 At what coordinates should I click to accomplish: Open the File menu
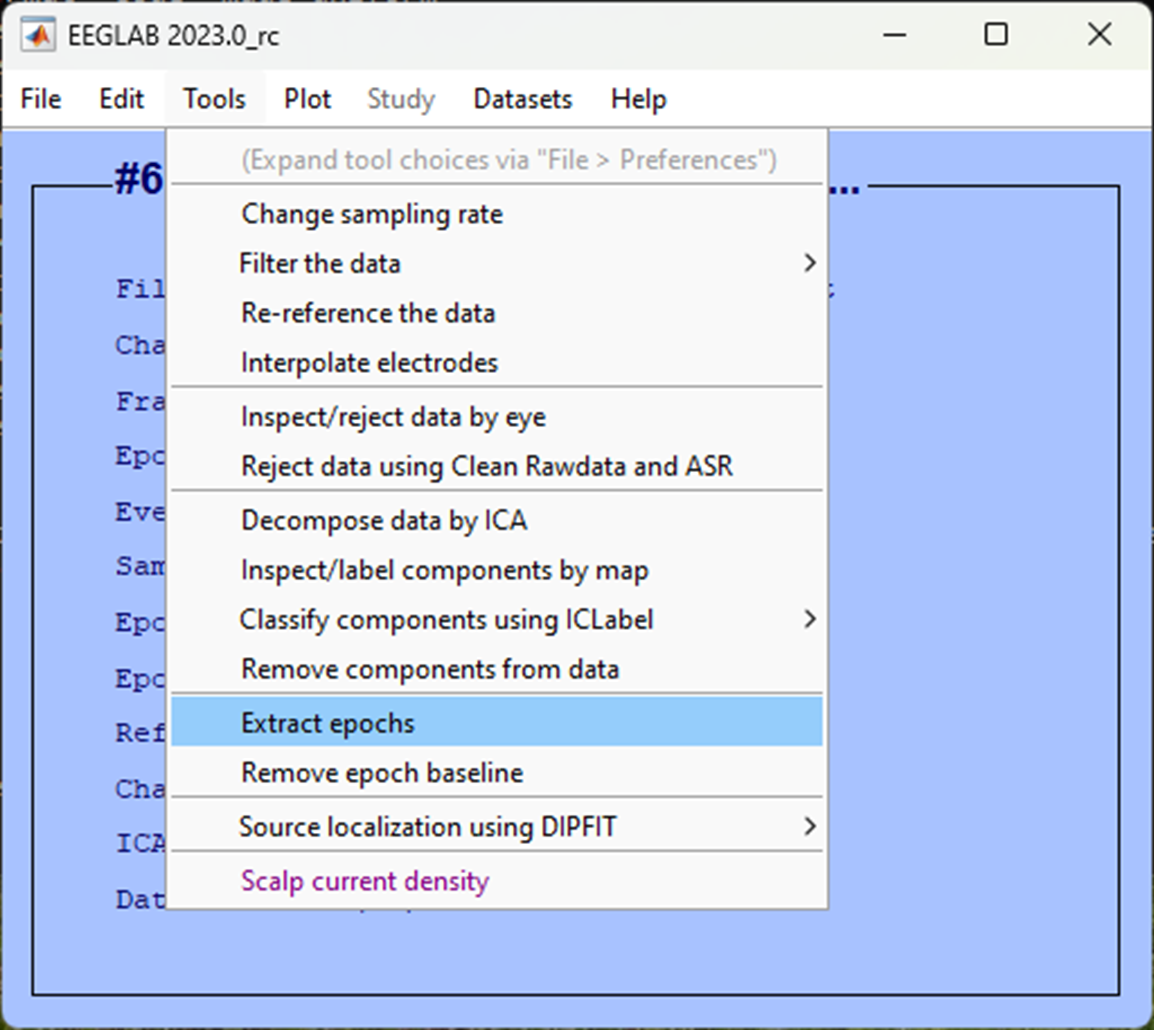41,99
